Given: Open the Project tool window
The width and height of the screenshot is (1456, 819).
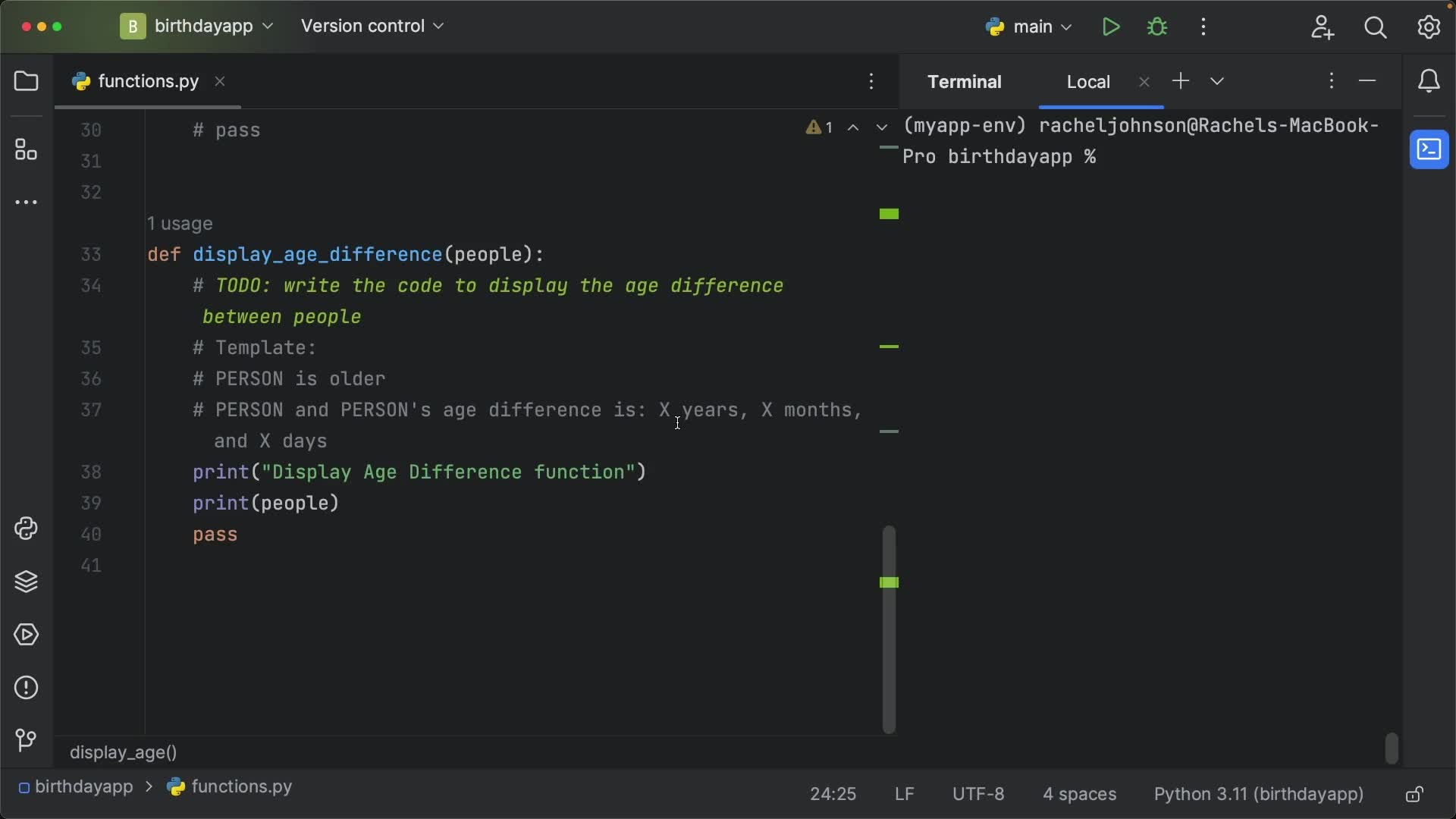Looking at the screenshot, I should (27, 81).
